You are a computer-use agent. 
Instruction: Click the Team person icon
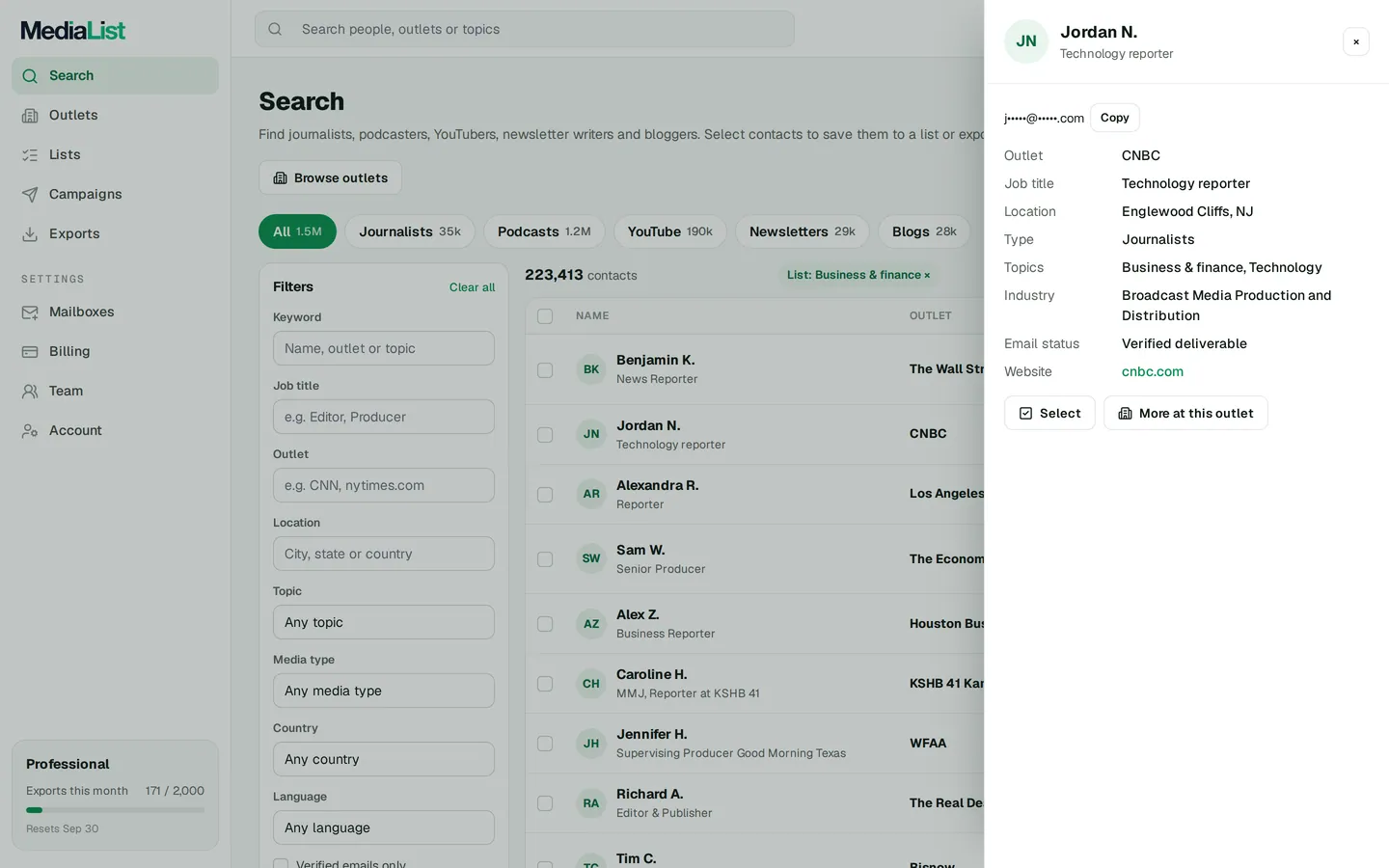30,391
